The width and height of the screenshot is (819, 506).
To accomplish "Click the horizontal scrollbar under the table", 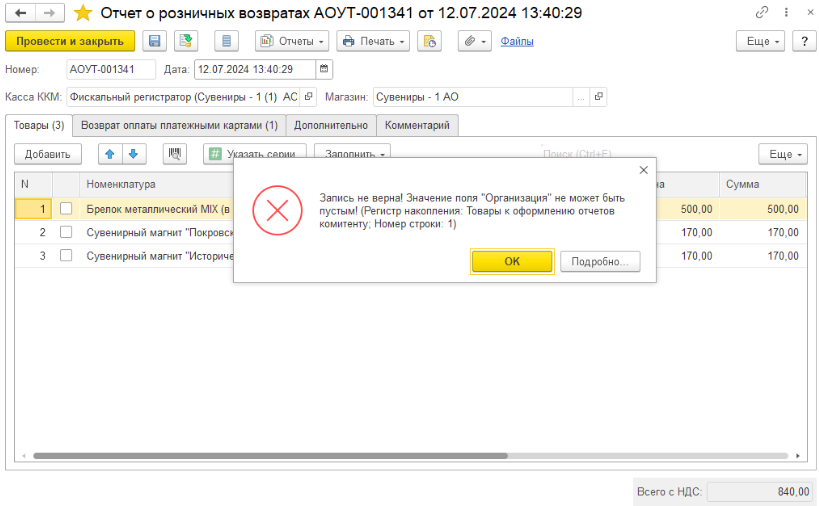I will click(x=400, y=456).
